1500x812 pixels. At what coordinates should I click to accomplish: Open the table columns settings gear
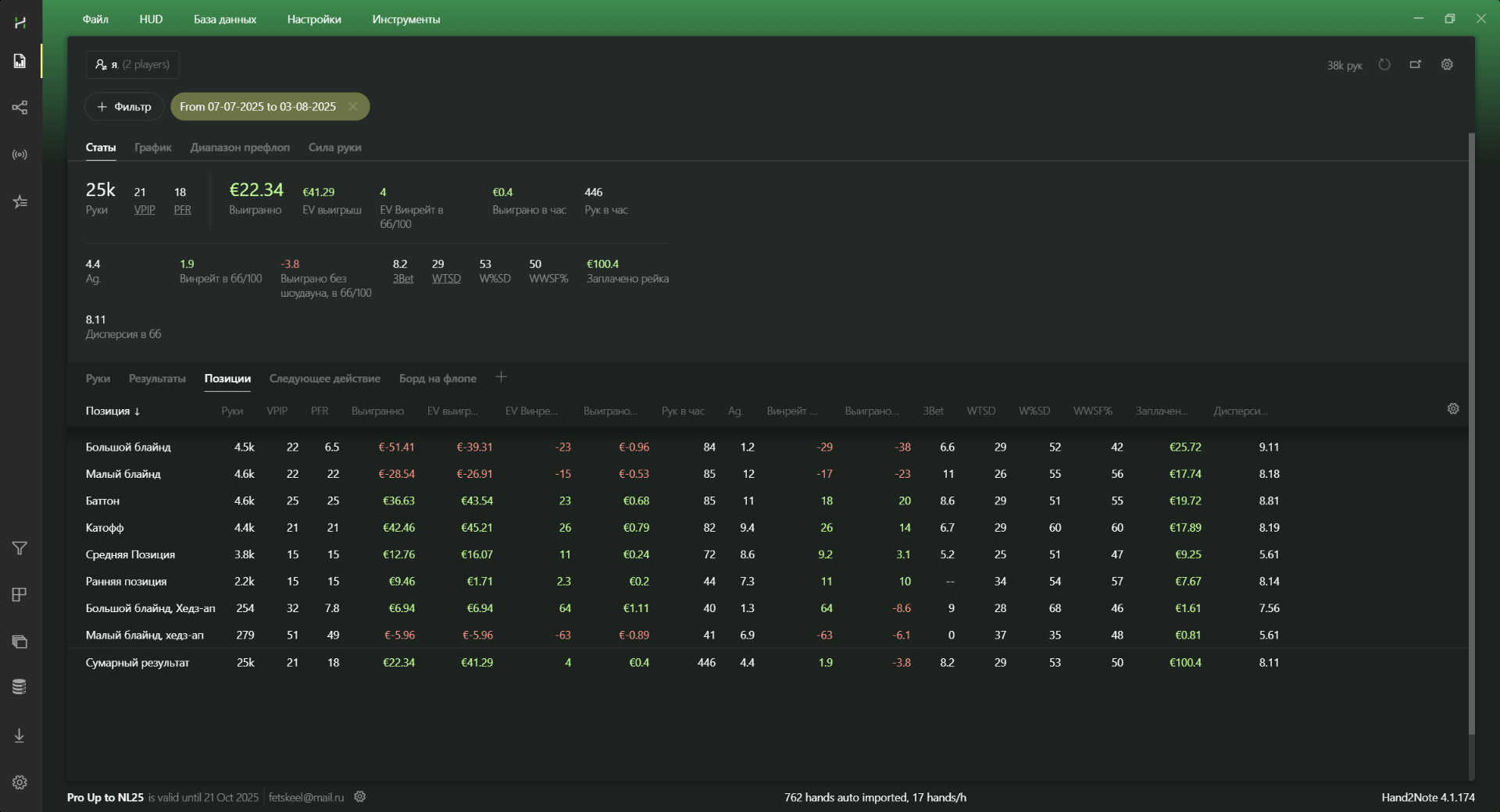pyautogui.click(x=1453, y=409)
